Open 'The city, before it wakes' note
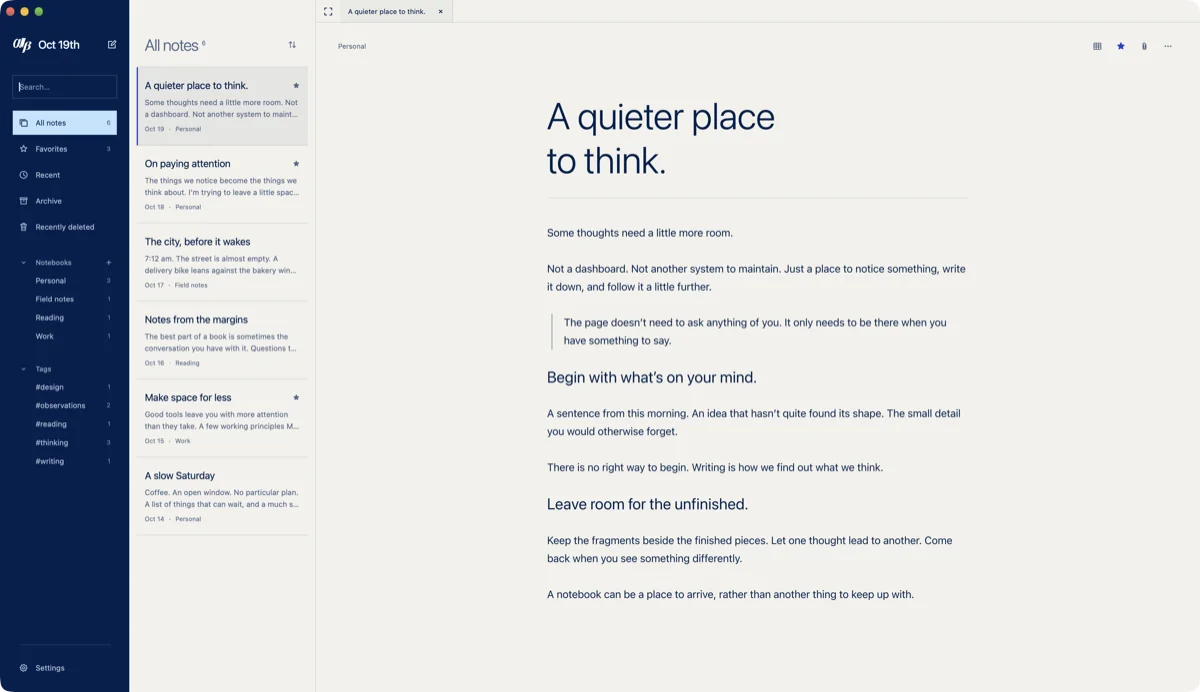Viewport: 1200px width, 692px height. [222, 262]
